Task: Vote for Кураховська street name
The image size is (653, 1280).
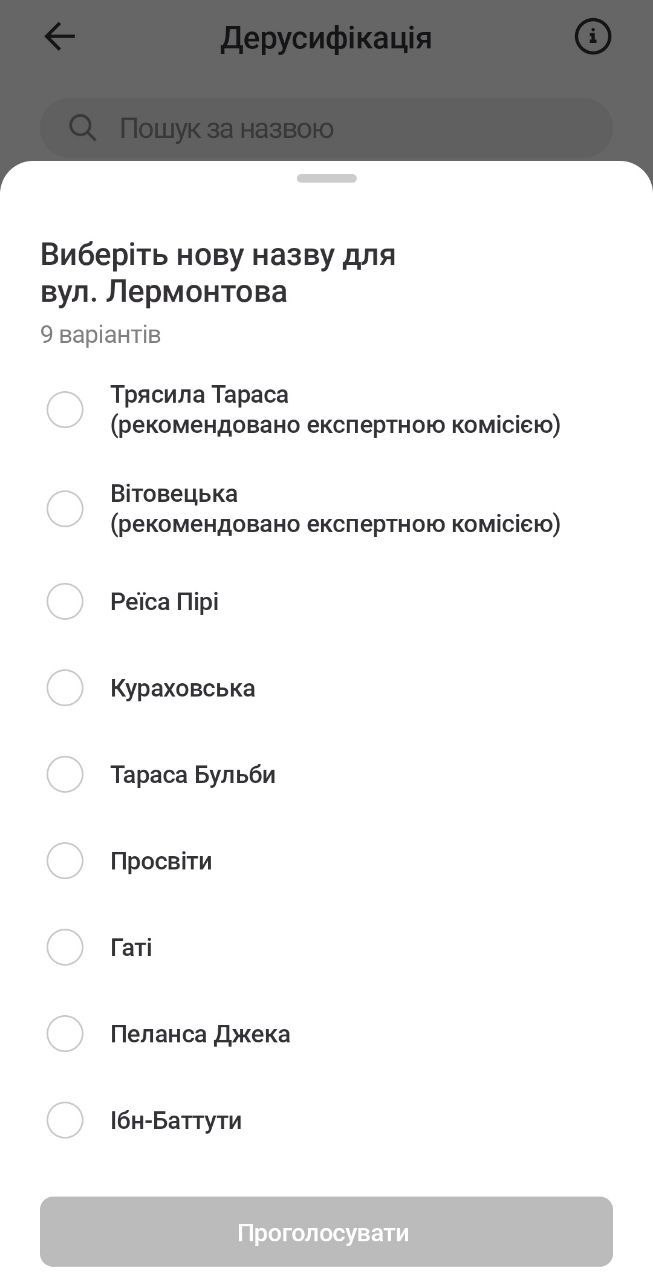Action: point(65,687)
